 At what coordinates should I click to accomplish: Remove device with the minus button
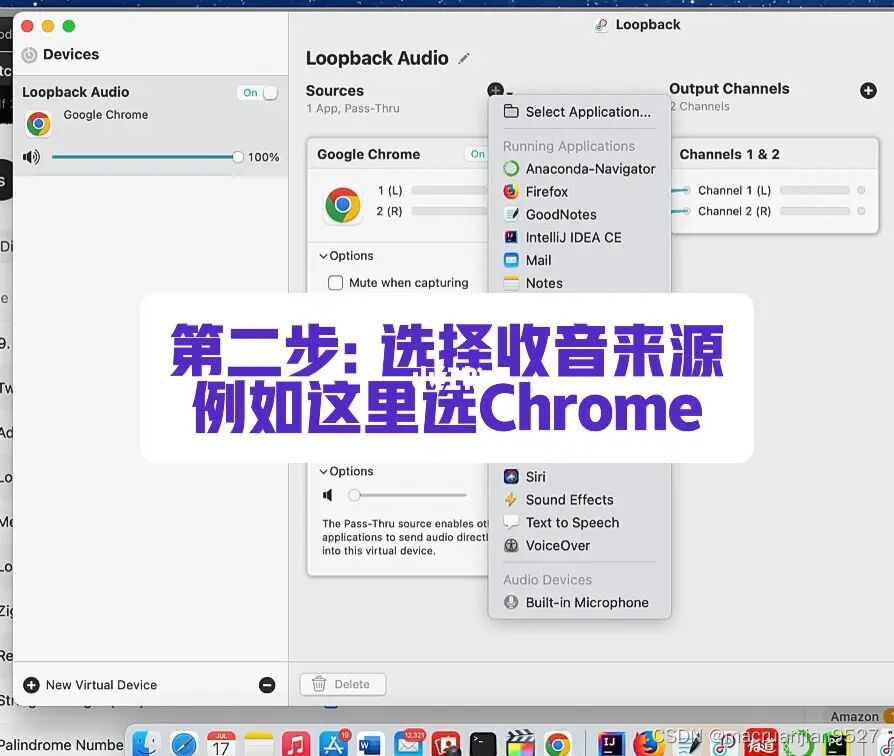click(267, 685)
